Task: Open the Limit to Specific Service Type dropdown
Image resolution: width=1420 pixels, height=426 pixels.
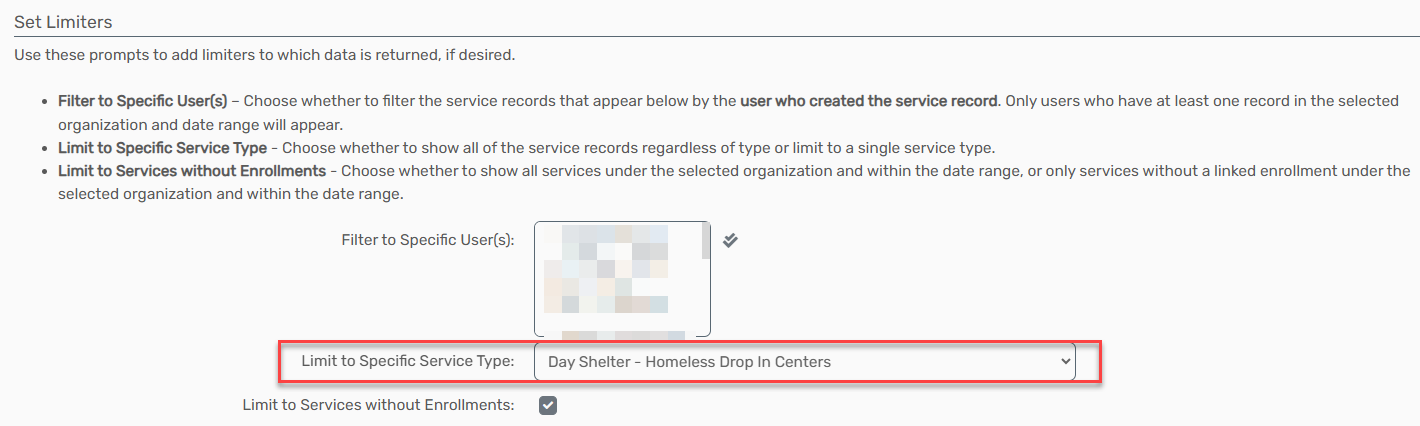Action: pyautogui.click(x=805, y=361)
